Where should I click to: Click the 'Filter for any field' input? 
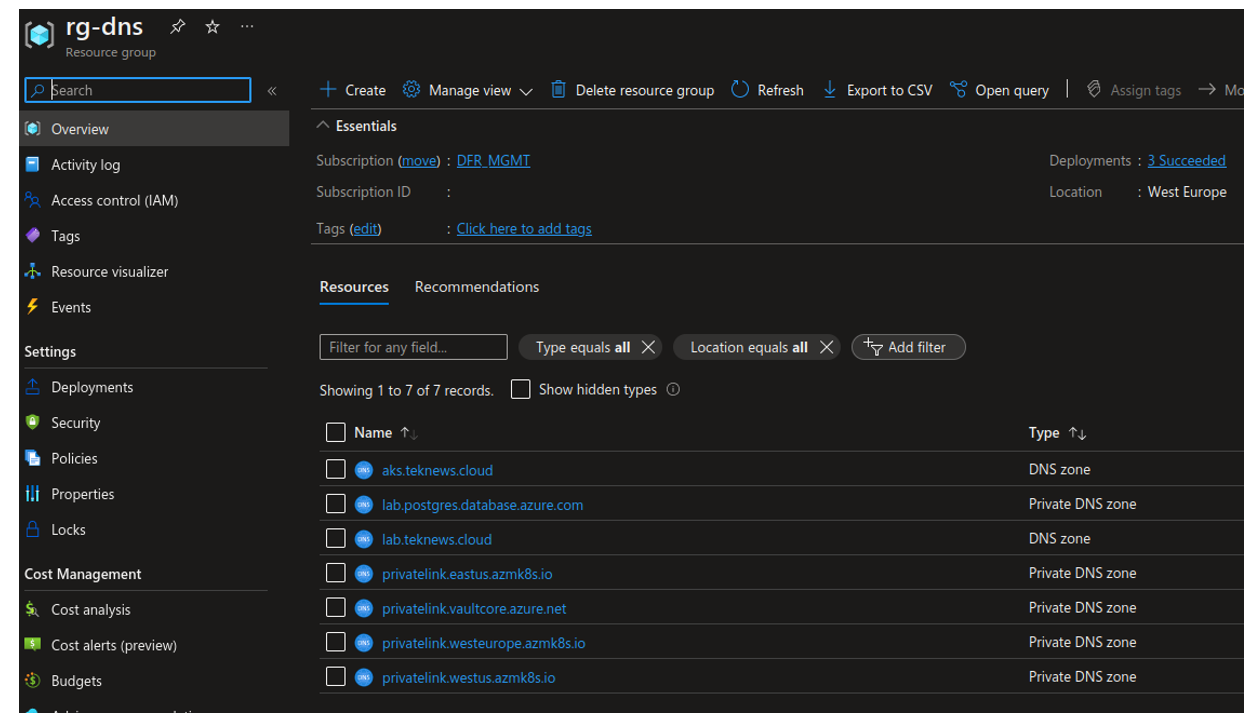[413, 347]
